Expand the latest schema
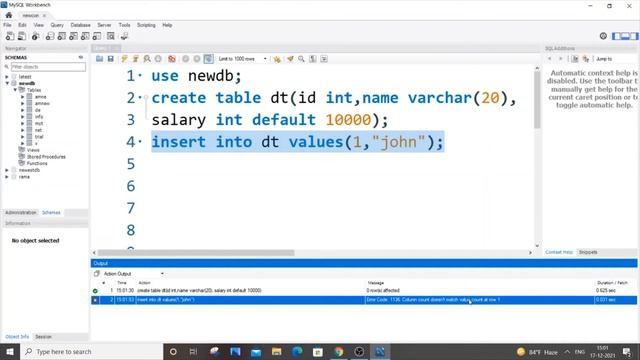 (7, 77)
